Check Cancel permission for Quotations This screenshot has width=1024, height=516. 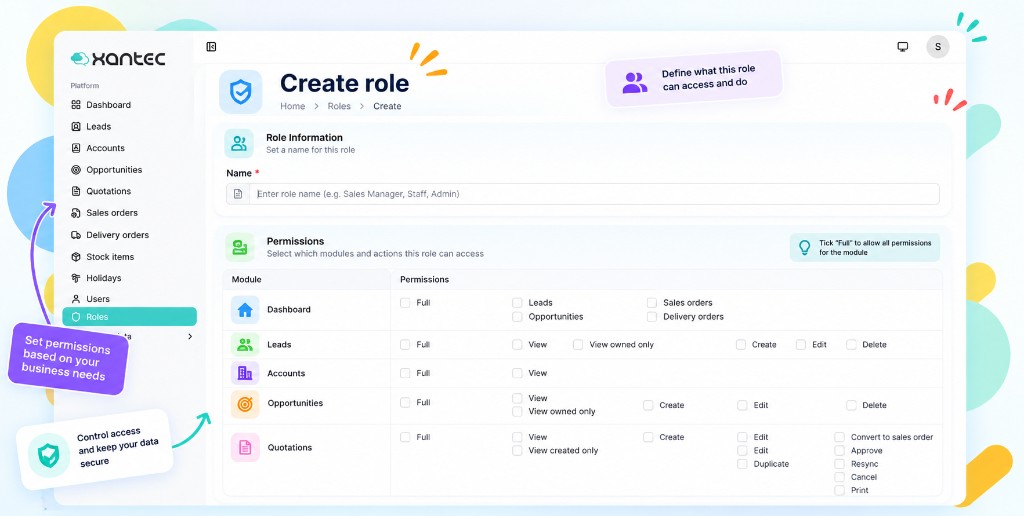[840, 477]
